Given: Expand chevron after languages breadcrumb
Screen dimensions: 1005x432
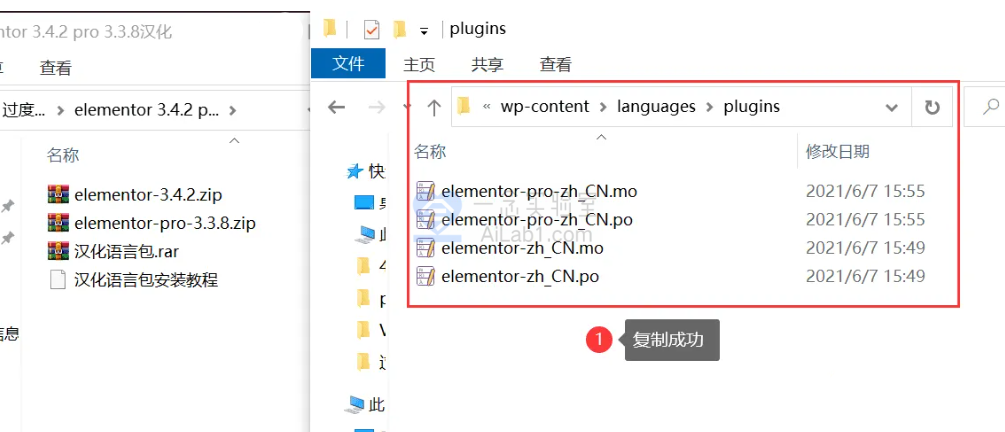Looking at the screenshot, I should (x=710, y=107).
